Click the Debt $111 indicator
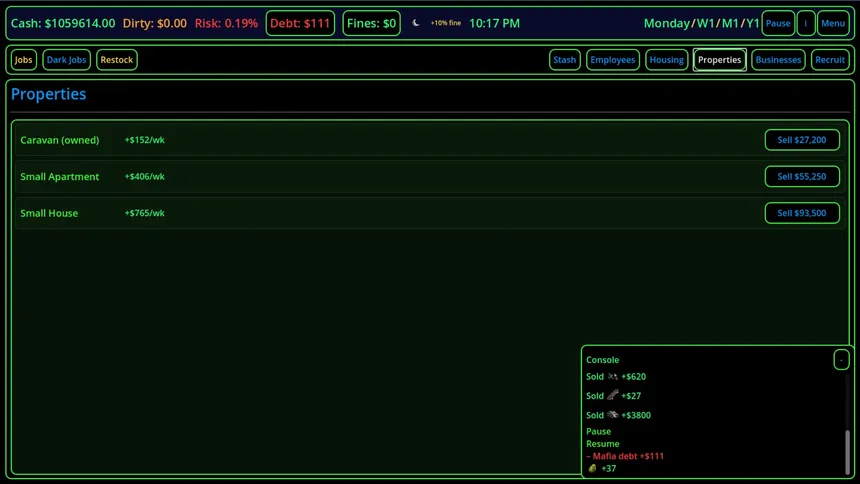 300,23
